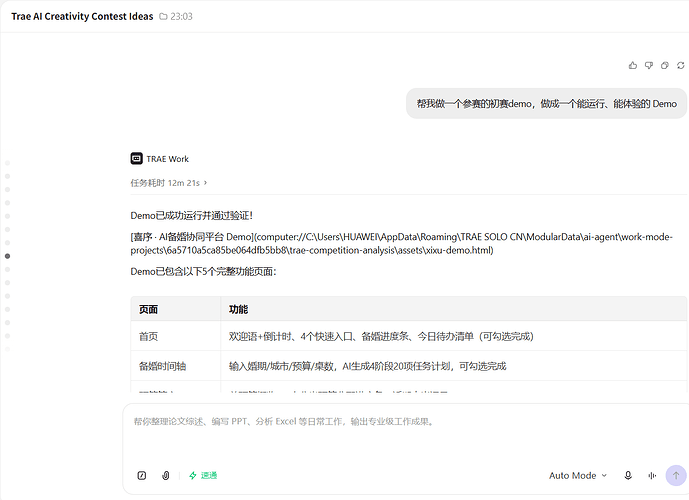This screenshot has width=689, height=500.
Task: Click the TRAE Work label
Action: point(167,159)
